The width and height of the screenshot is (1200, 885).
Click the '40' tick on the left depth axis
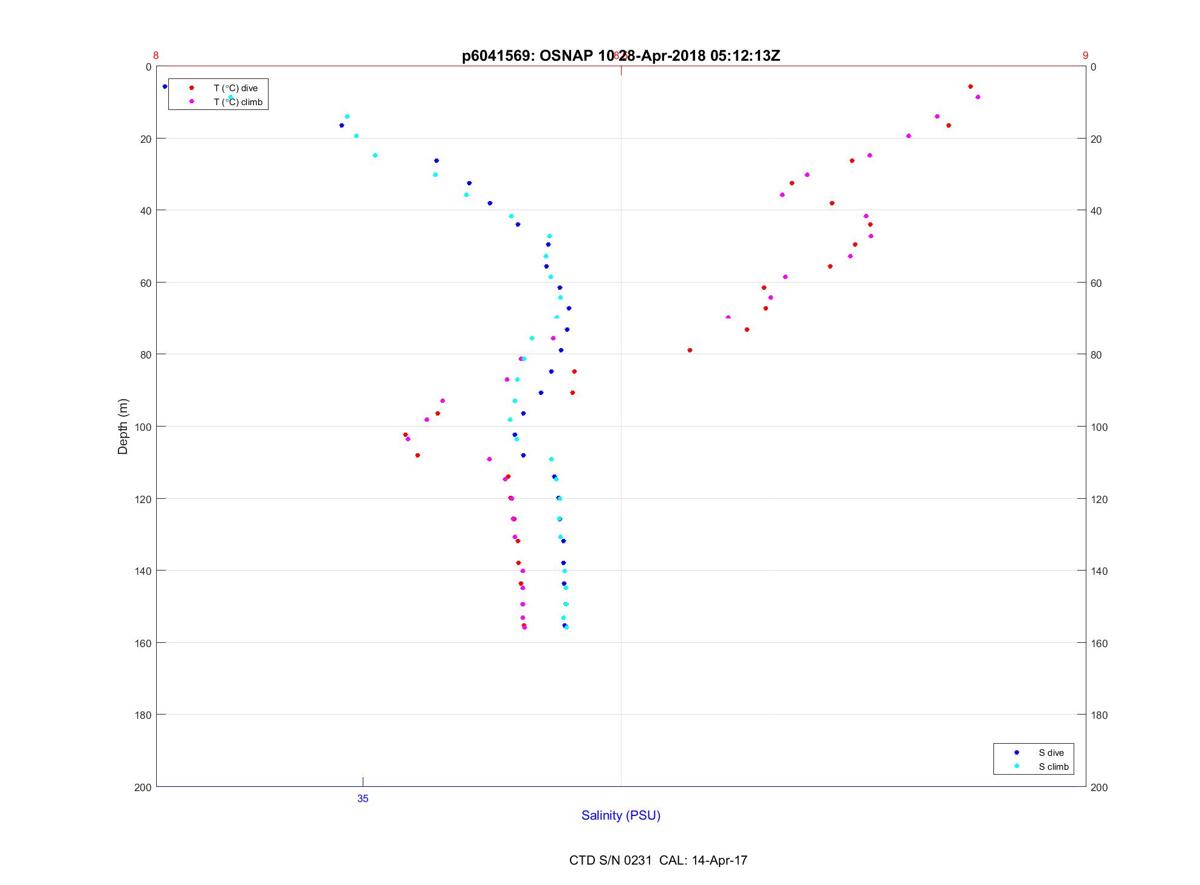[146, 211]
